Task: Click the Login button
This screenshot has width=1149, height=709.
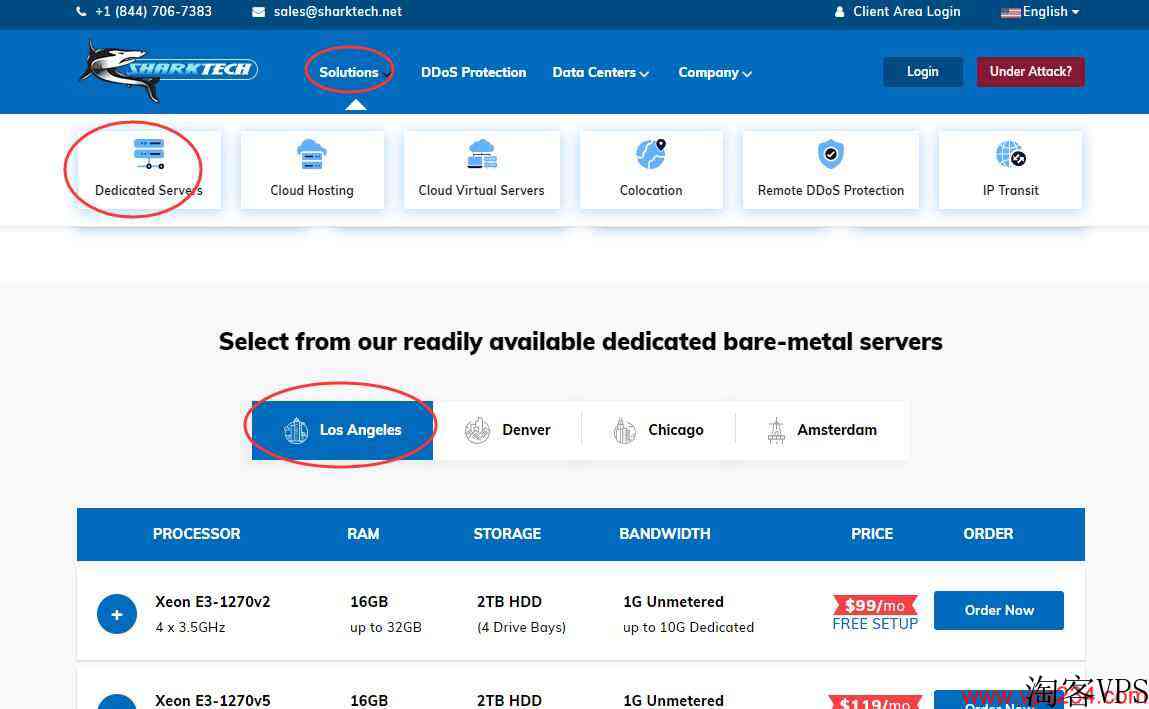Action: click(923, 71)
